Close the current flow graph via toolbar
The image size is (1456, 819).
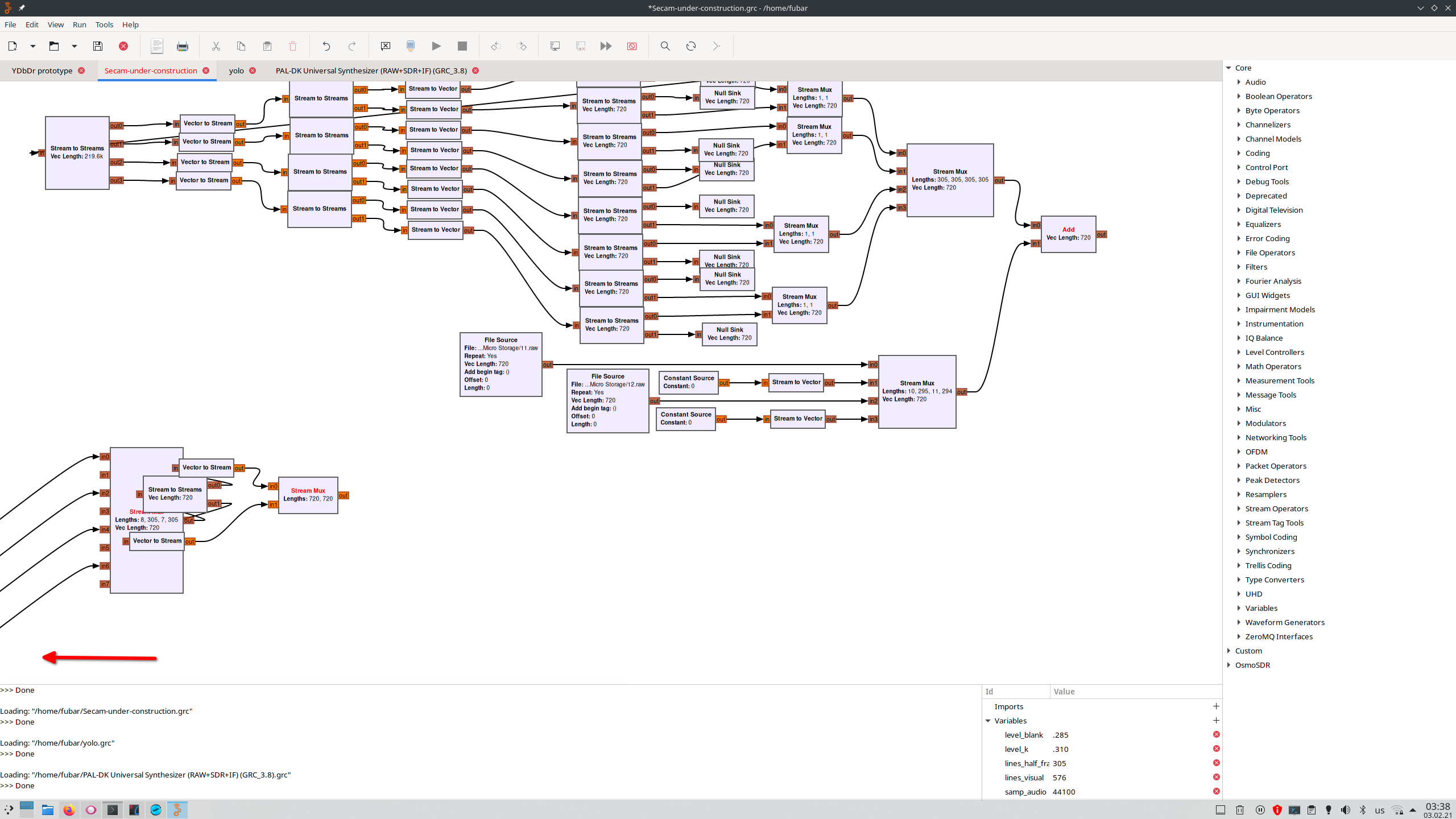tap(123, 46)
